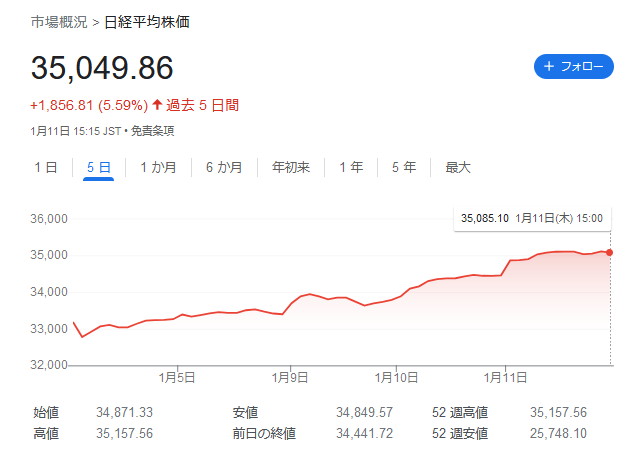Click the 34,000 y-axis label

tap(49, 292)
